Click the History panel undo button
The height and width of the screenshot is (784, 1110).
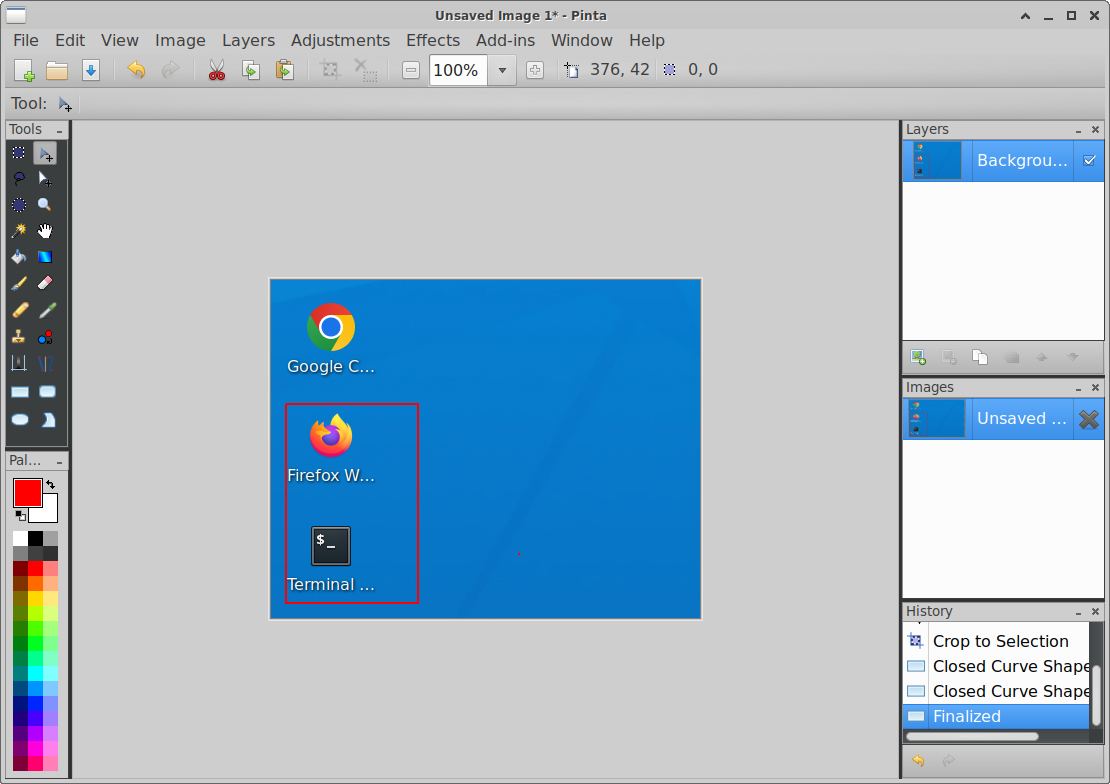[x=918, y=761]
